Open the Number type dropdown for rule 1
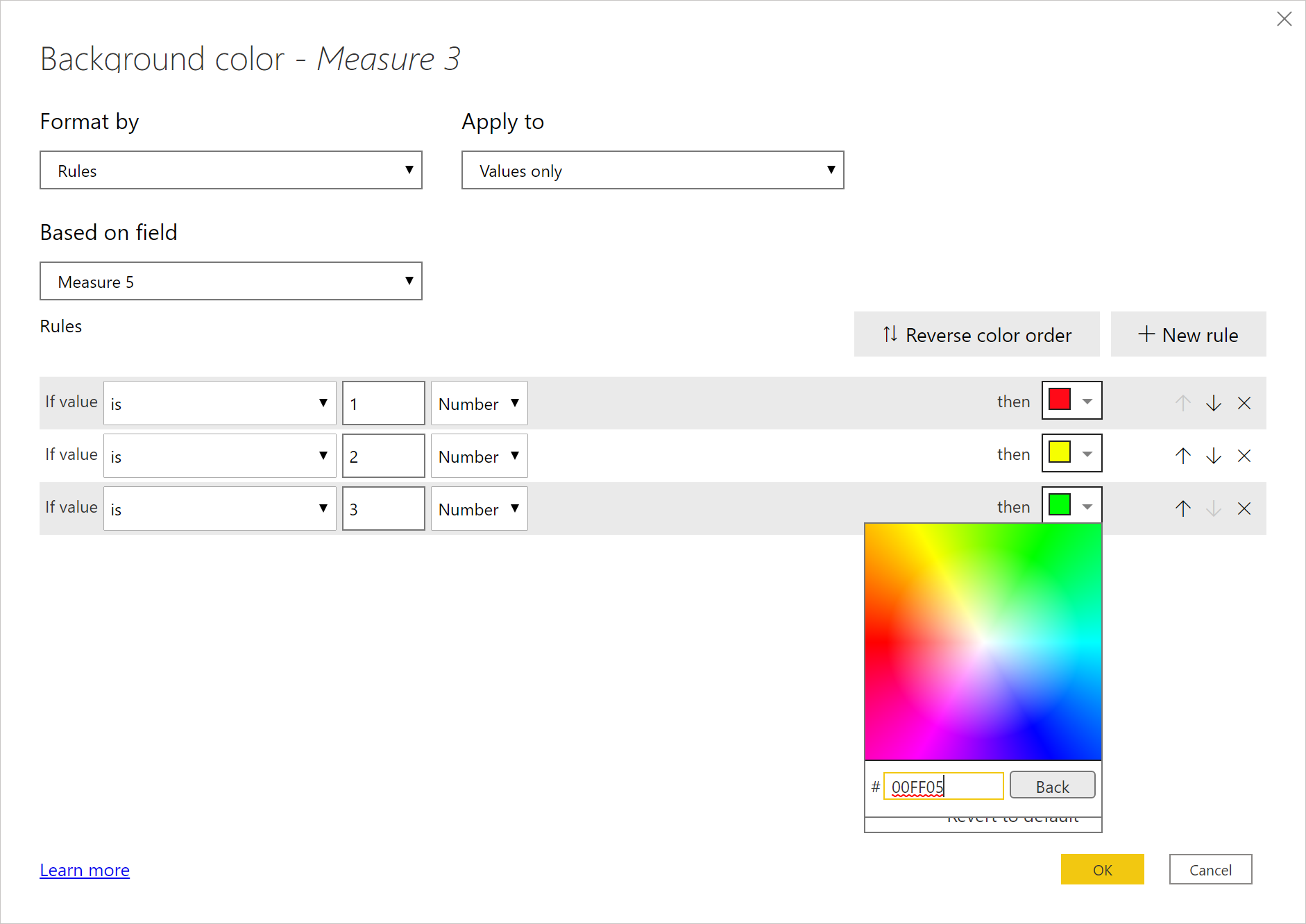Screen dimensions: 1306x924 pos(480,403)
